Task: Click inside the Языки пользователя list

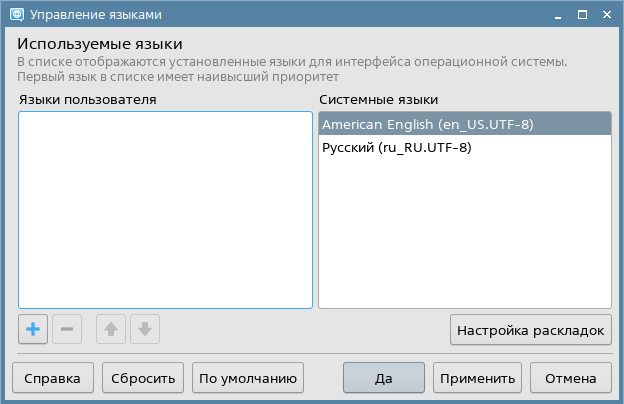Action: coord(165,210)
